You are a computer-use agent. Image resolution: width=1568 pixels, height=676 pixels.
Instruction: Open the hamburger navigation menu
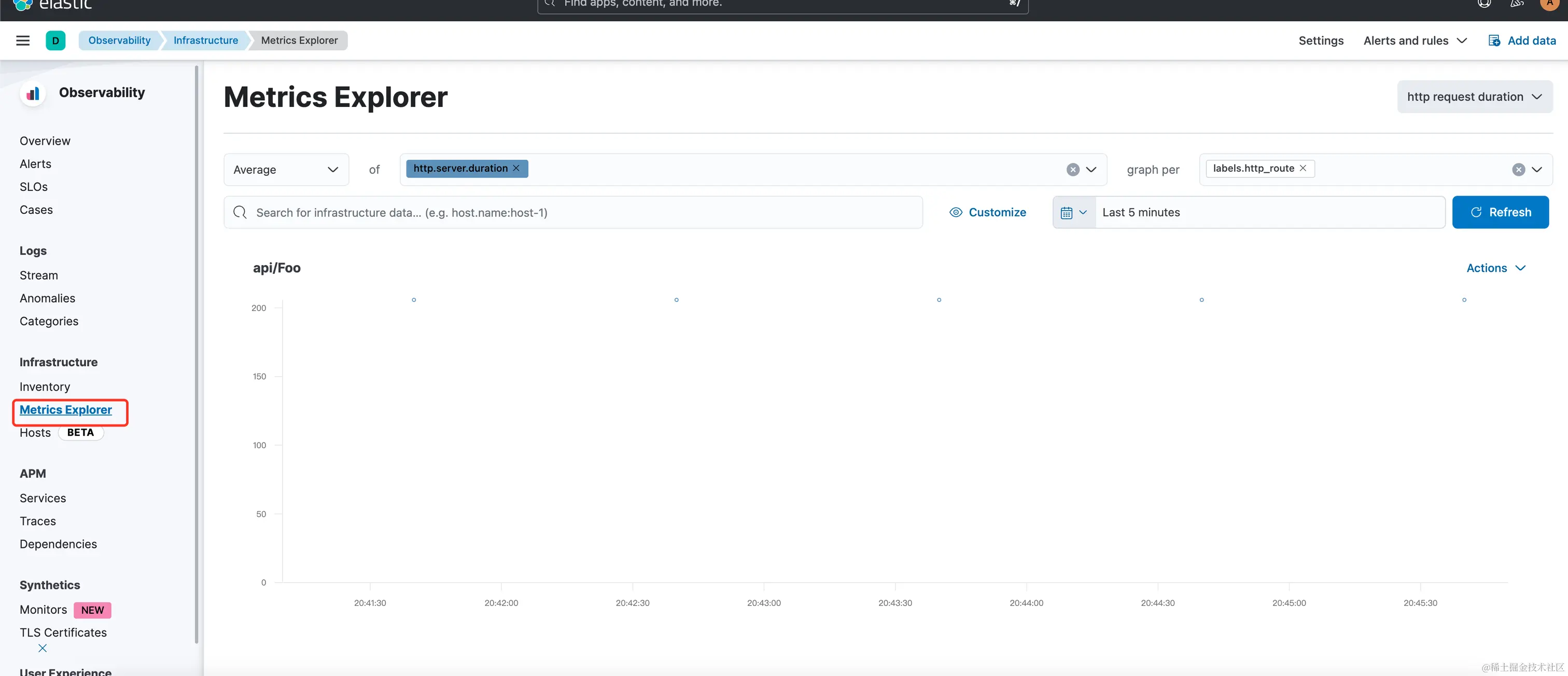pos(22,40)
